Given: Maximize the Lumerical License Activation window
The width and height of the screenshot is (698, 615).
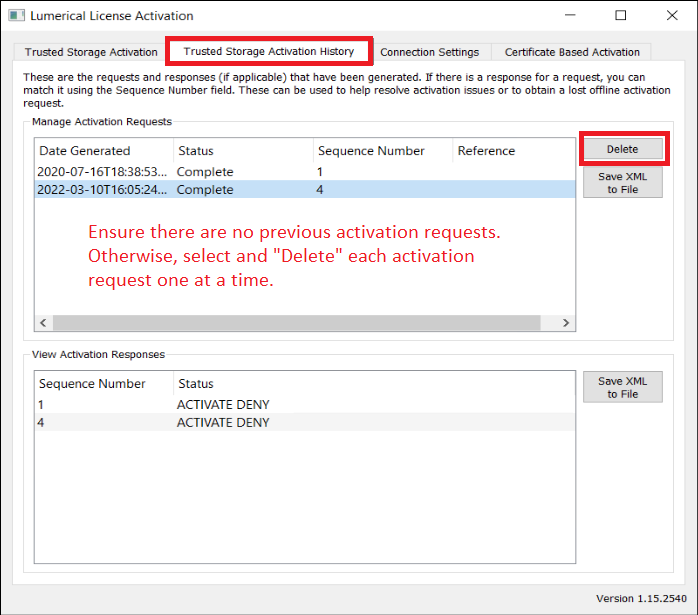Looking at the screenshot, I should (621, 15).
